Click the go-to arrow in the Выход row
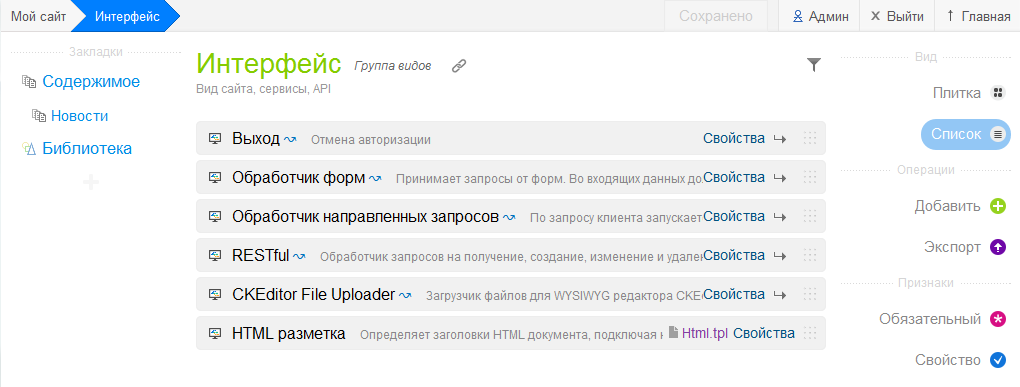 (x=780, y=139)
